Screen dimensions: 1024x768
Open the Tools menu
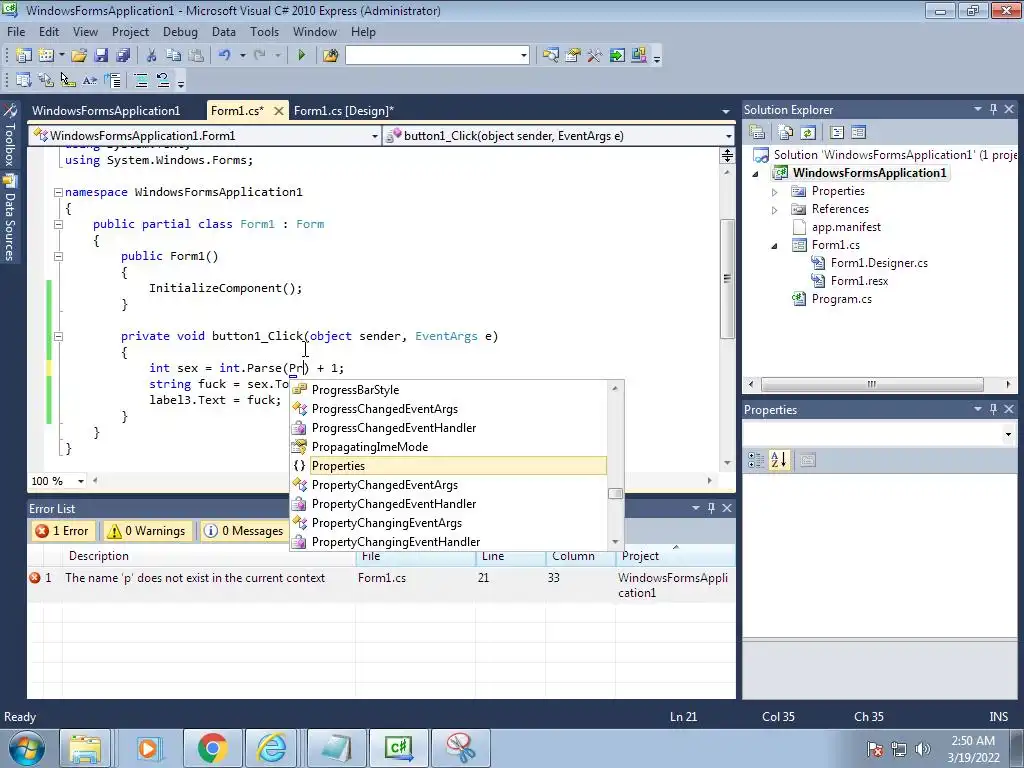[264, 31]
